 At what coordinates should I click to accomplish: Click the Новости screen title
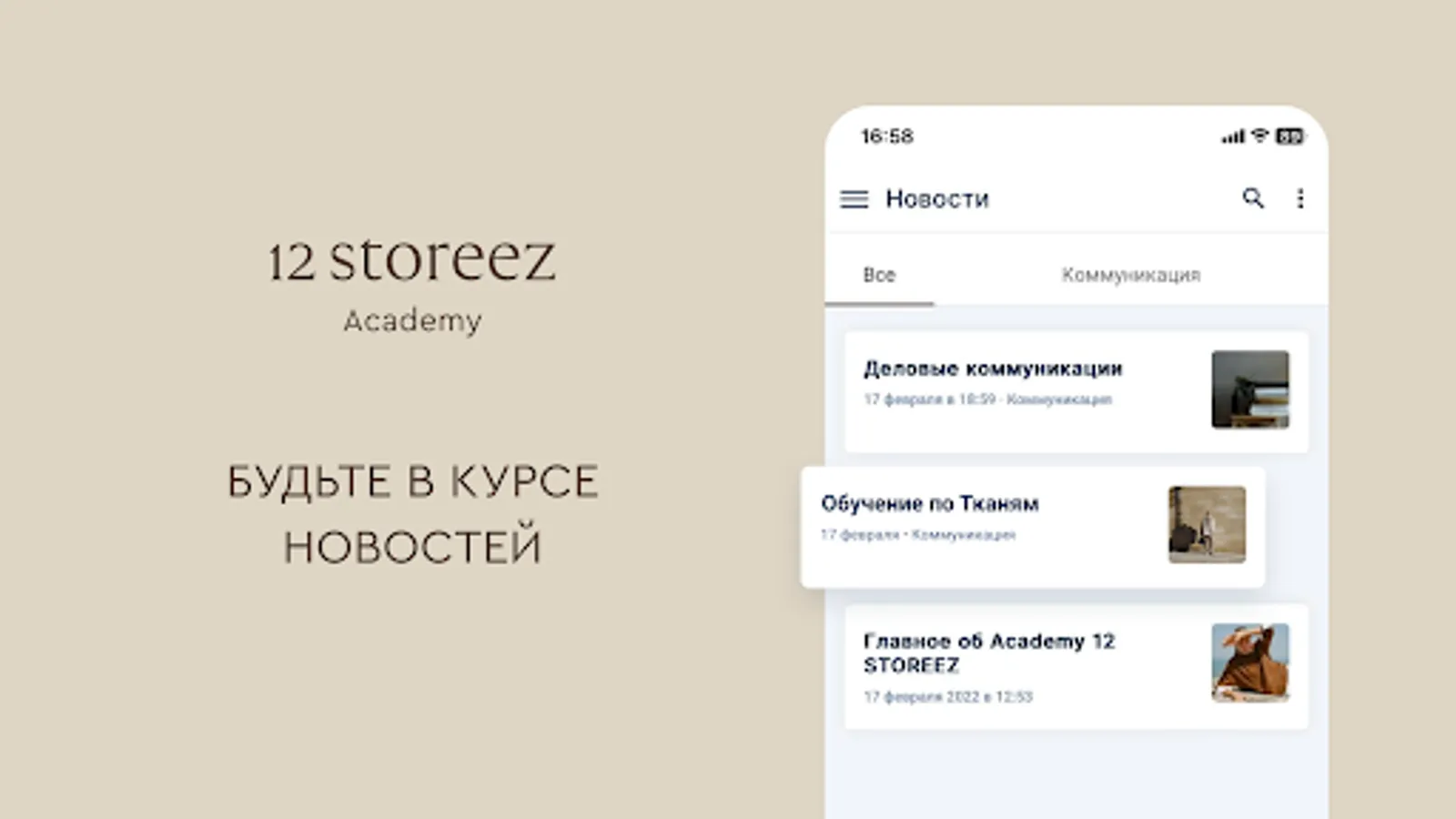click(937, 198)
